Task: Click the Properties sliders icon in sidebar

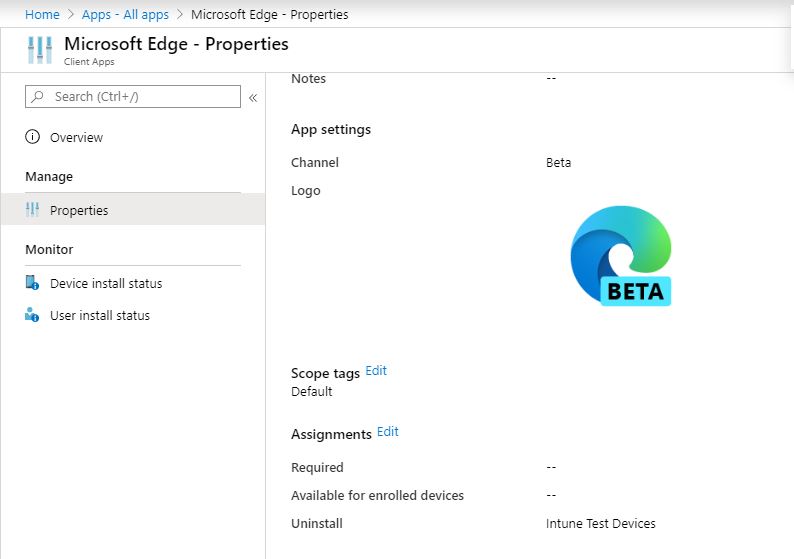Action: [33, 210]
